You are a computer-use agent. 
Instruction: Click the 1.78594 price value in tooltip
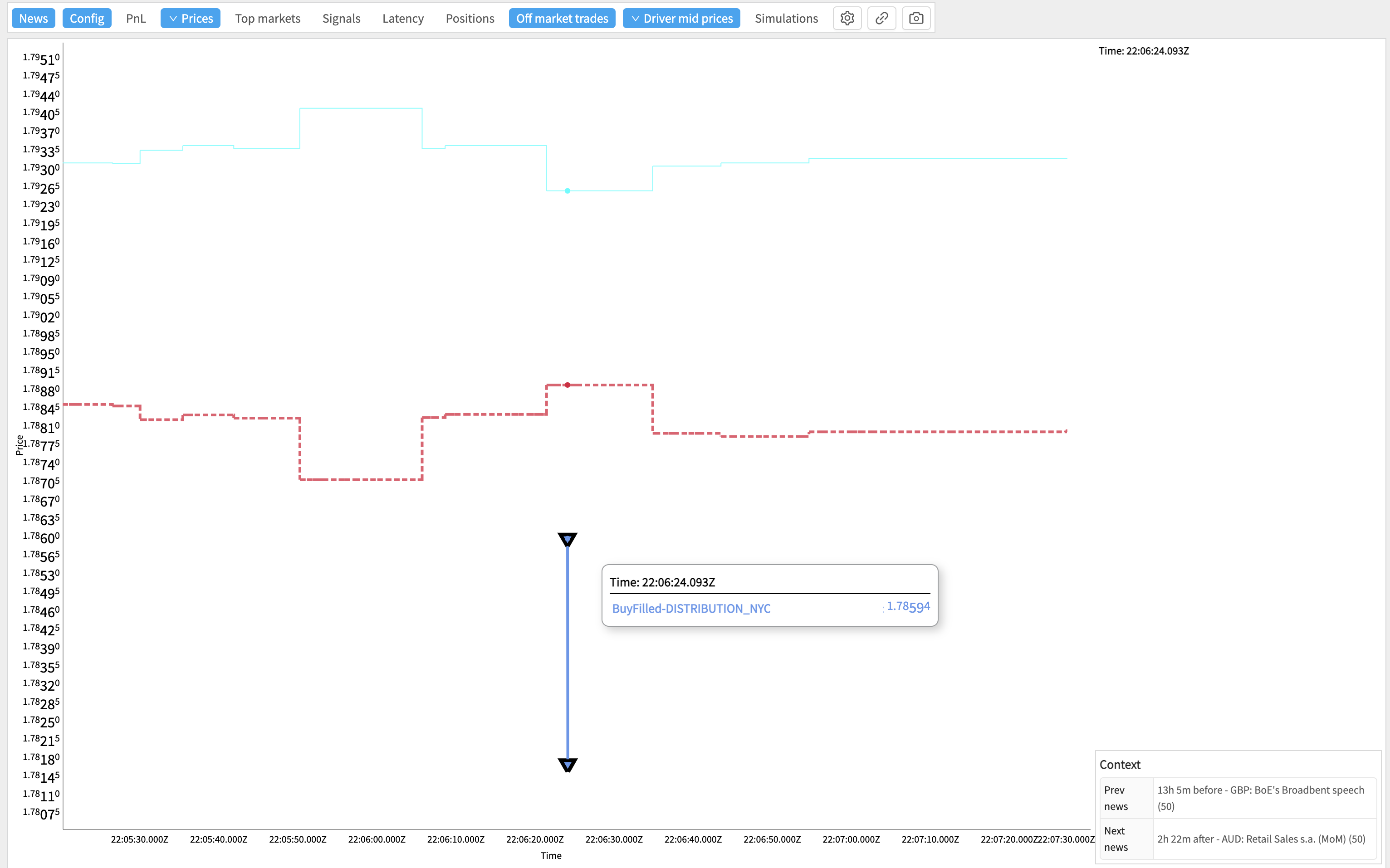pos(908,607)
